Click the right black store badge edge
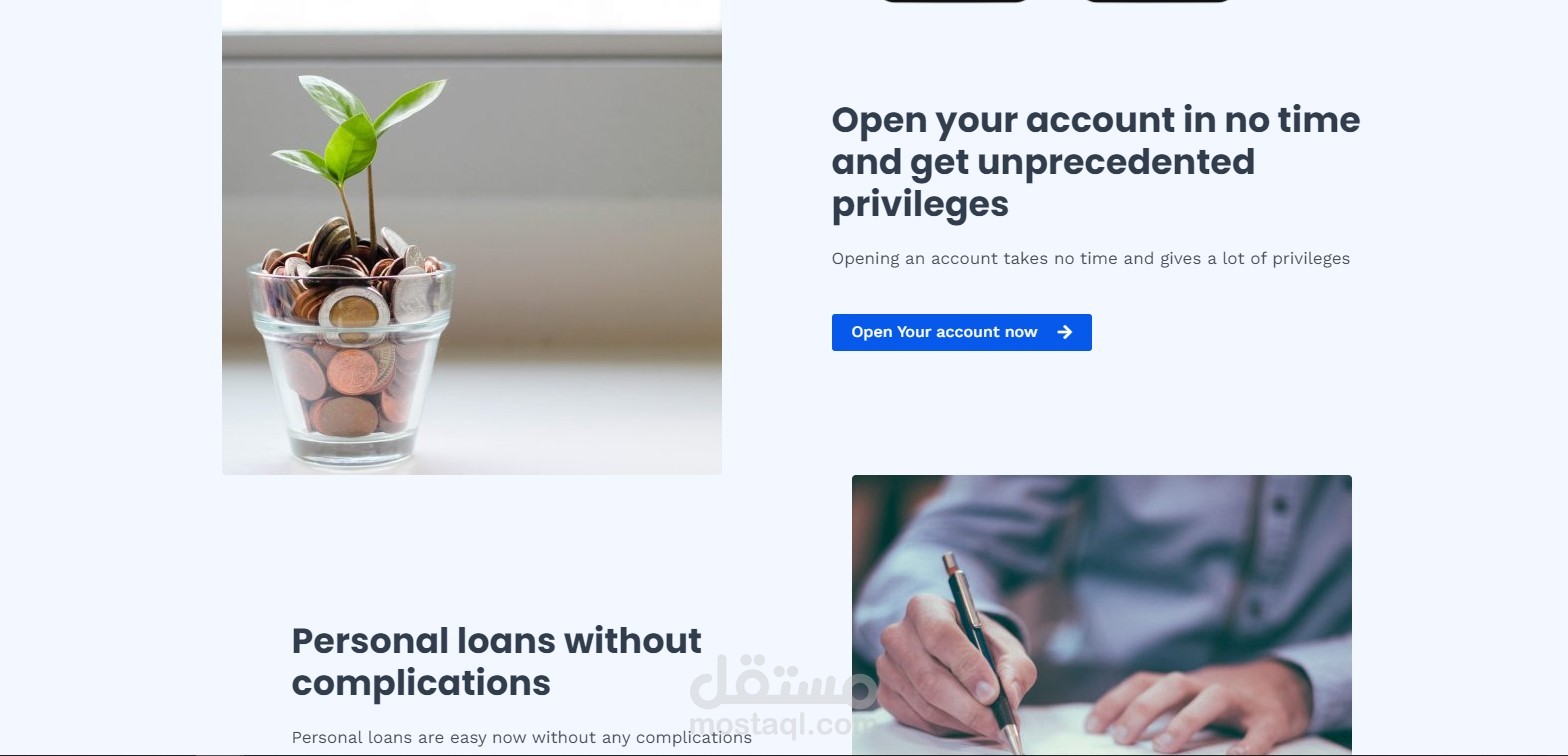Viewport: 1568px width, 756px height. coord(1156,1)
